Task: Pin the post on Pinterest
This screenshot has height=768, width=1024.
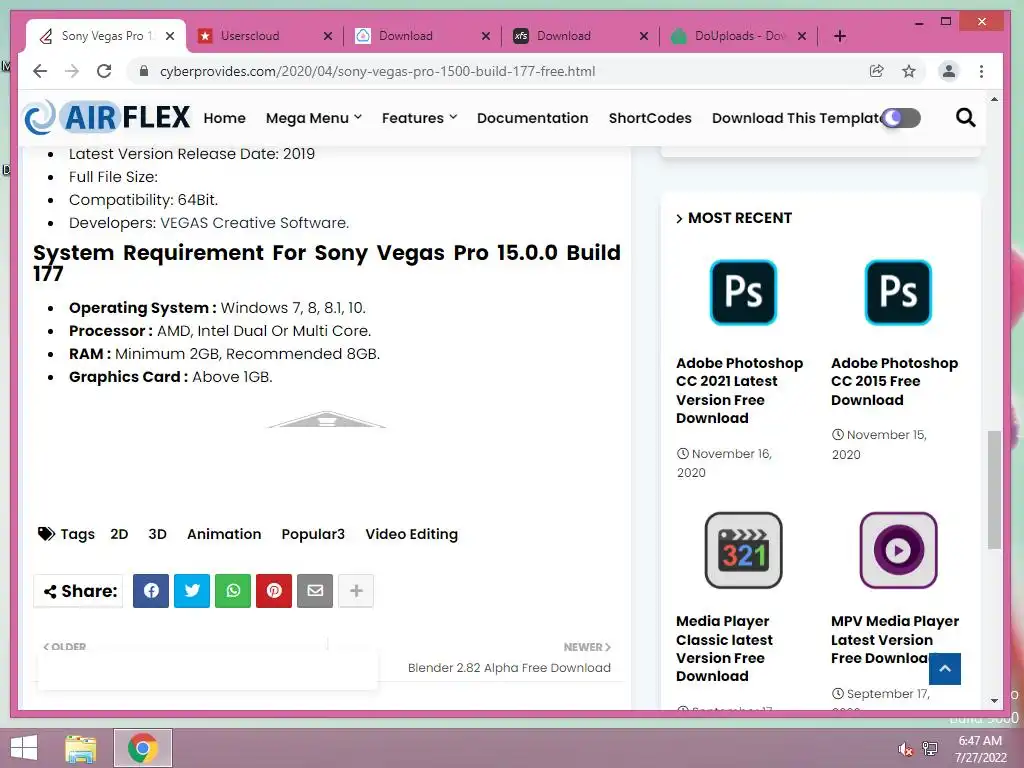Action: pos(274,591)
